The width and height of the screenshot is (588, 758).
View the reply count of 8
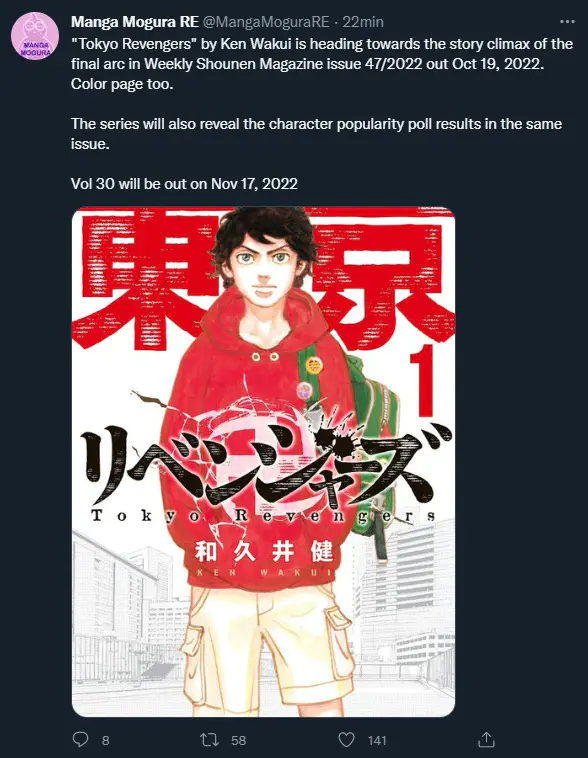[105, 740]
